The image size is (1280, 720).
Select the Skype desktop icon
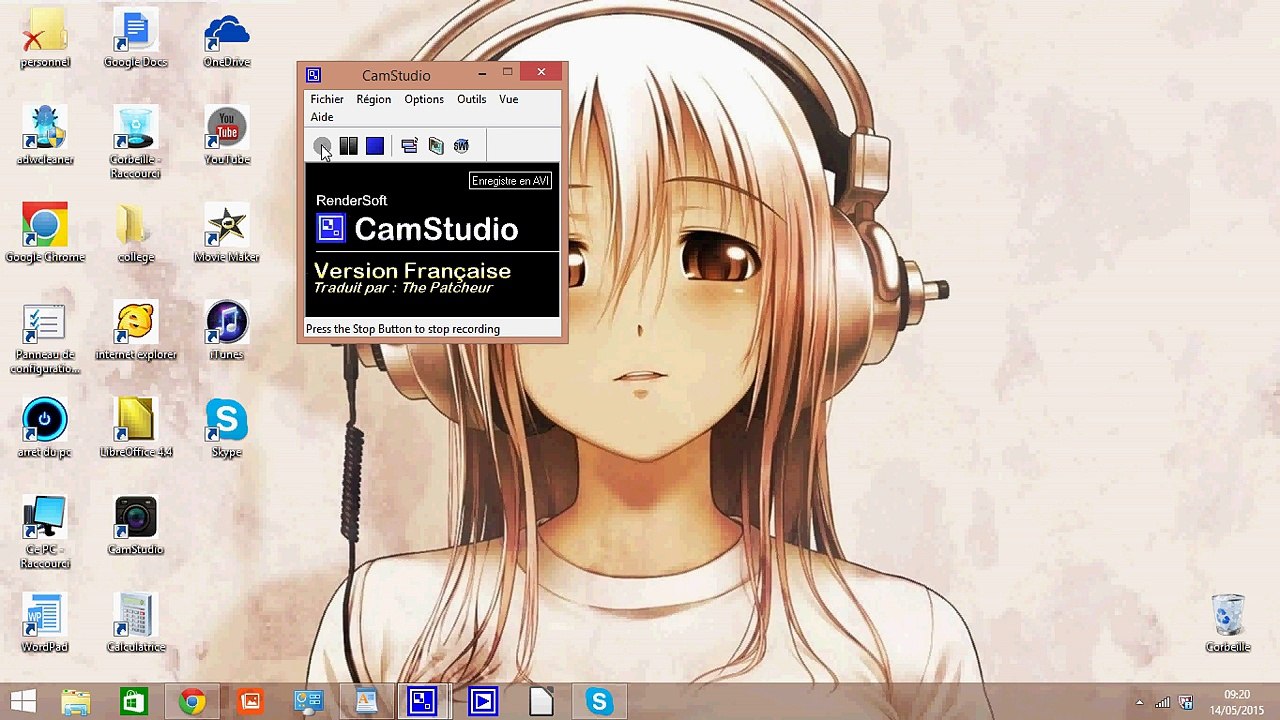226,428
